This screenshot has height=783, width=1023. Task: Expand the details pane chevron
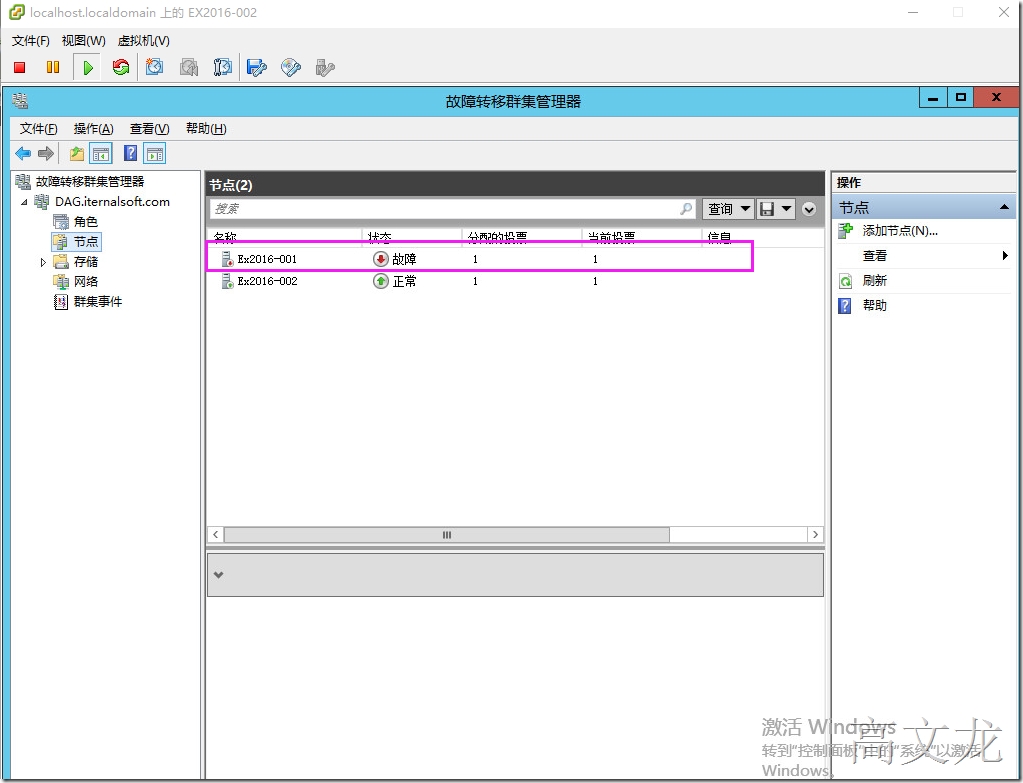point(219,575)
